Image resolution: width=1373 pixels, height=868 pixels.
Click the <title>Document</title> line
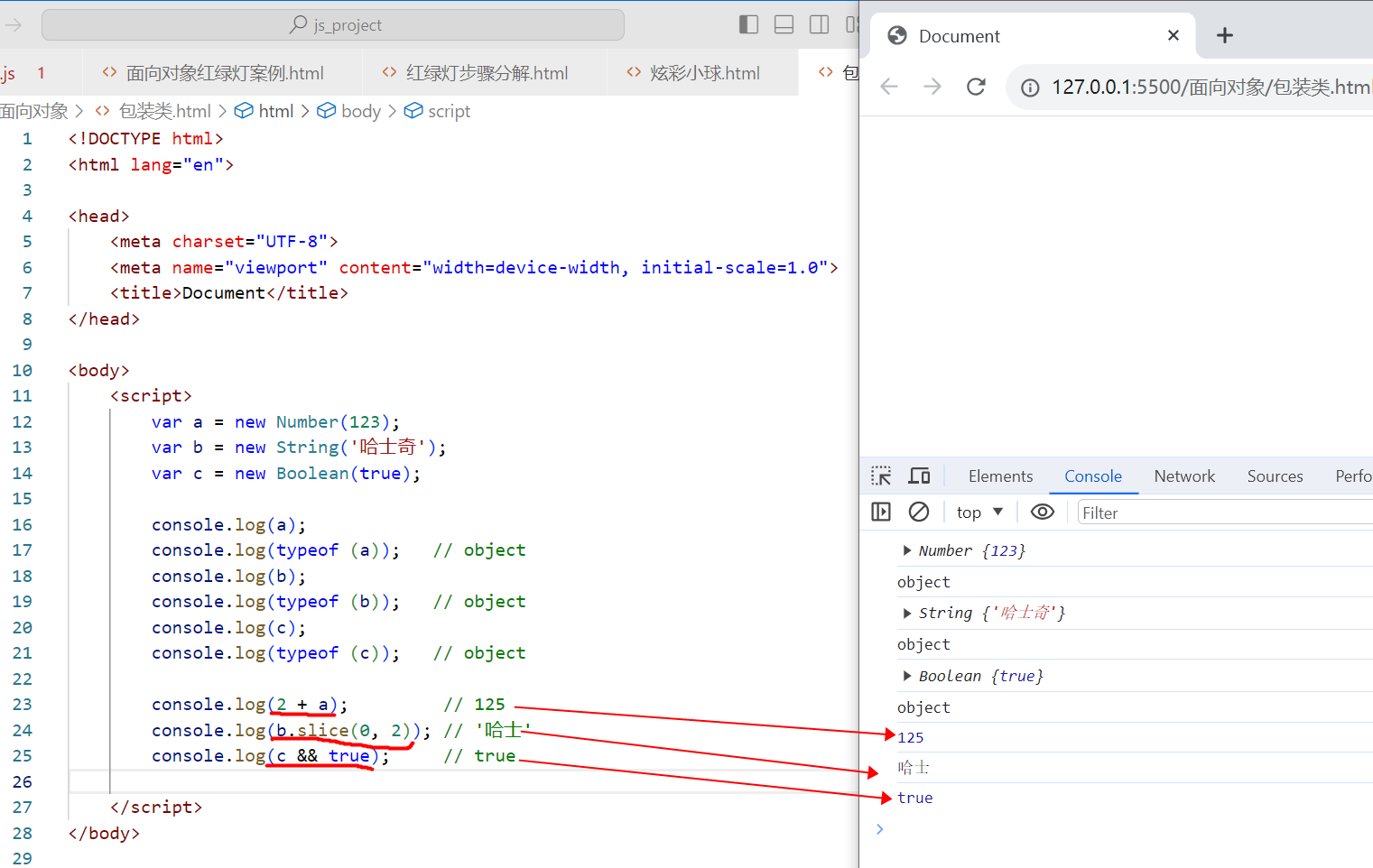(229, 292)
